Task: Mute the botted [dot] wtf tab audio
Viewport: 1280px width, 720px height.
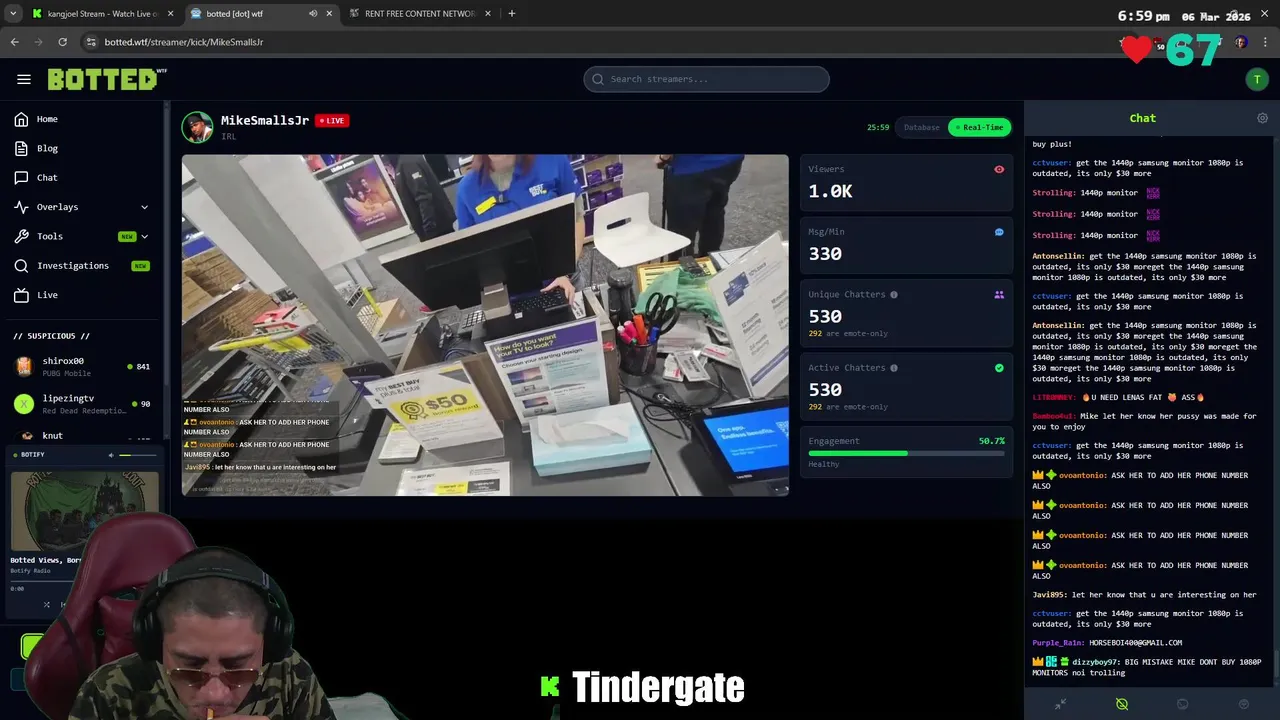Action: point(313,14)
